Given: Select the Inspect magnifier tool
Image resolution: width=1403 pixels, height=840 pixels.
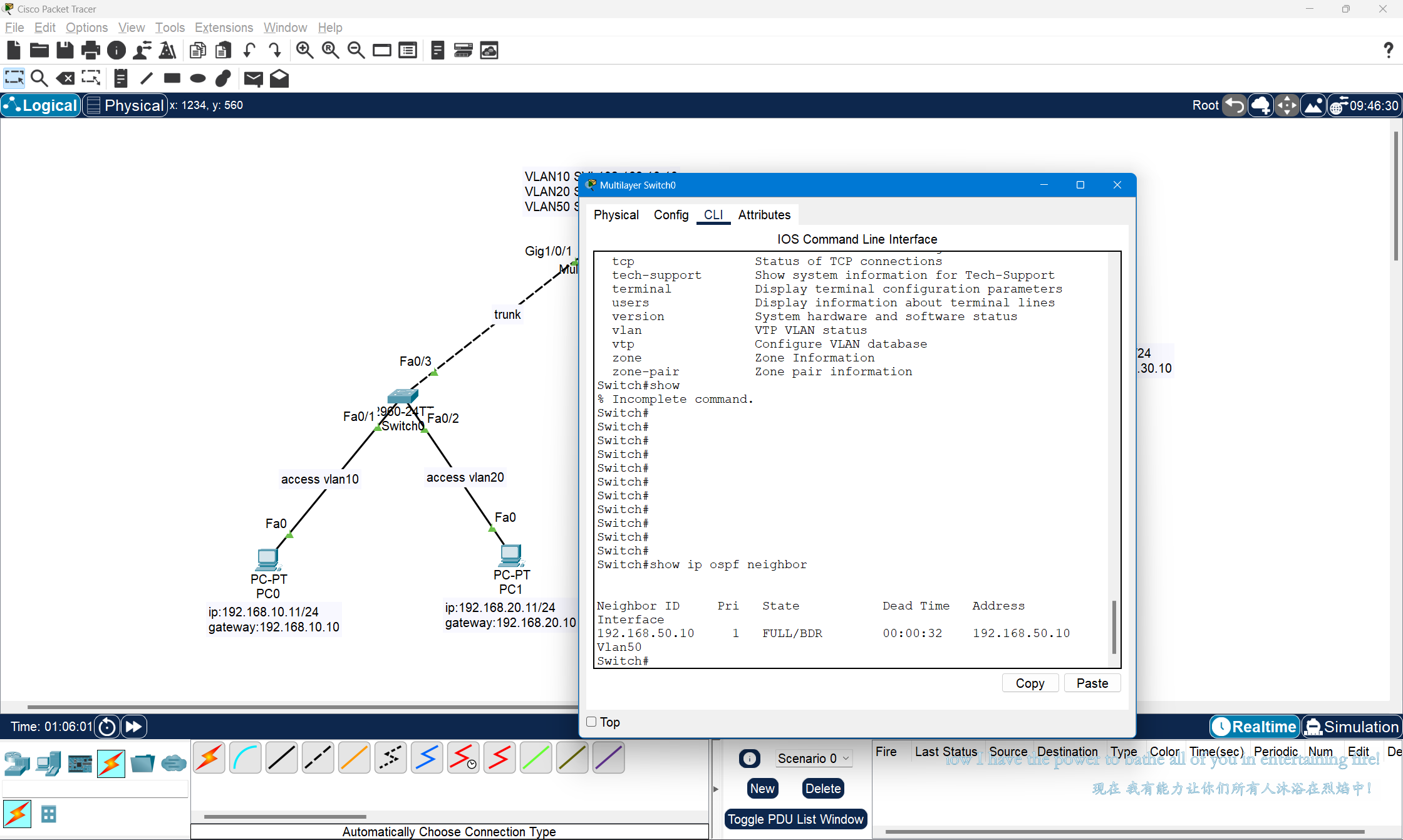Looking at the screenshot, I should point(39,78).
